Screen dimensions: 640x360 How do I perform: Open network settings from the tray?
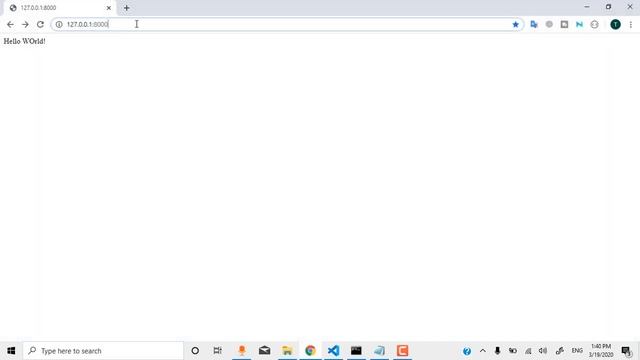click(528, 351)
